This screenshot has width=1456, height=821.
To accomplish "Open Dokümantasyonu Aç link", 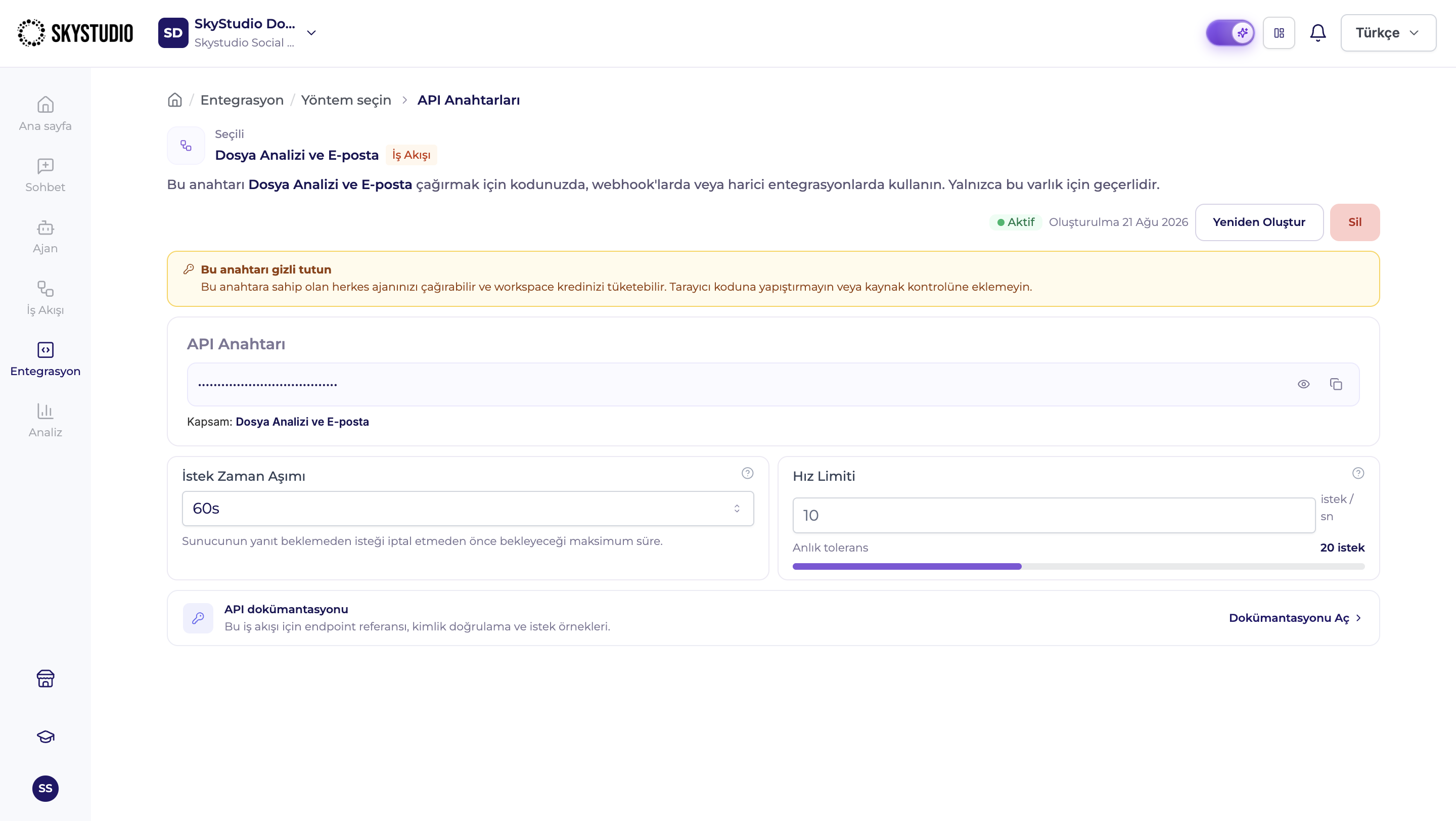I will 1296,618.
